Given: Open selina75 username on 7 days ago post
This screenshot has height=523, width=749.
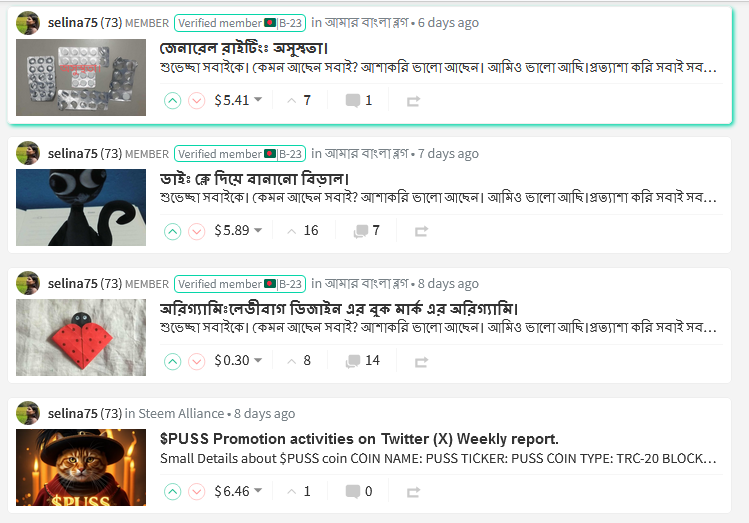Looking at the screenshot, I should tap(73, 153).
